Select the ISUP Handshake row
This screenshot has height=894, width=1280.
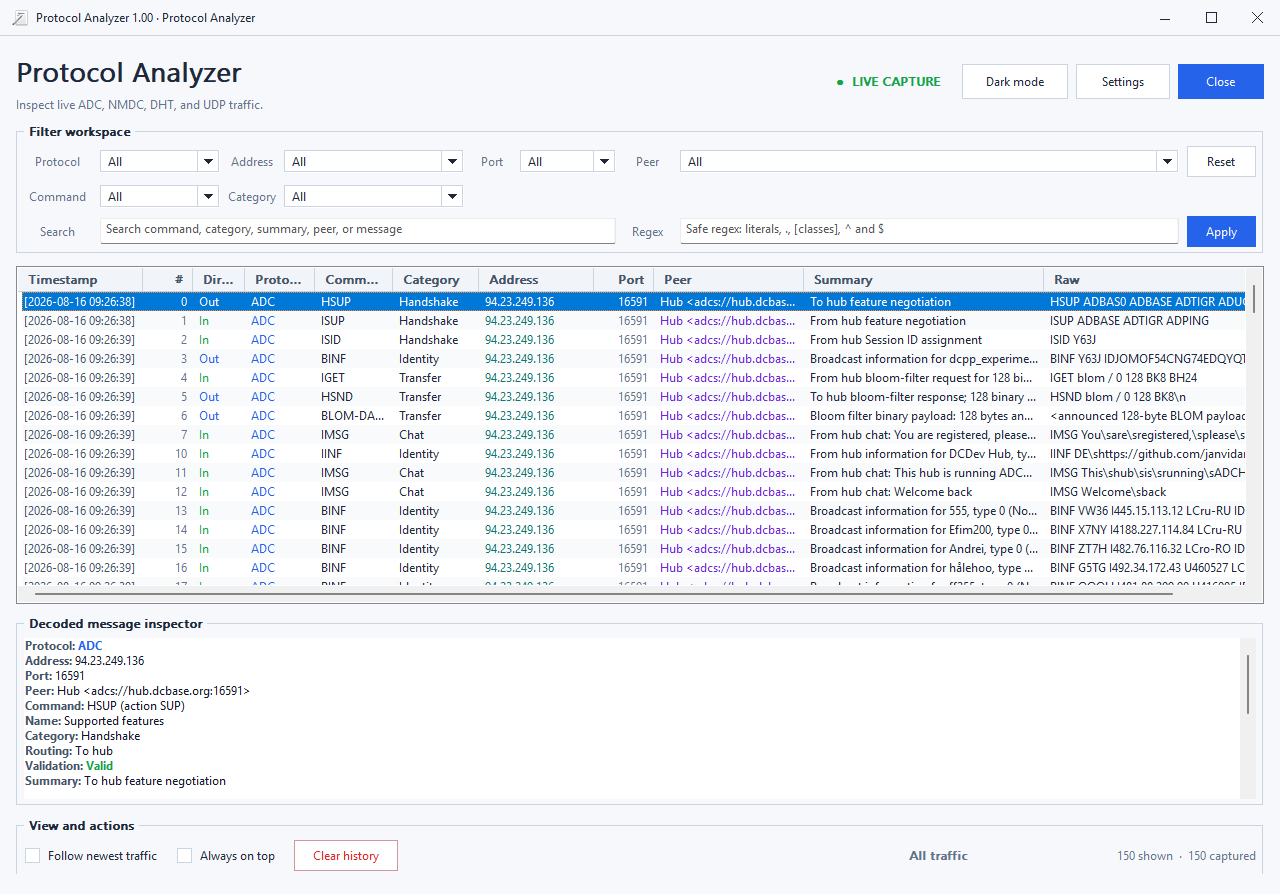[x=632, y=321]
